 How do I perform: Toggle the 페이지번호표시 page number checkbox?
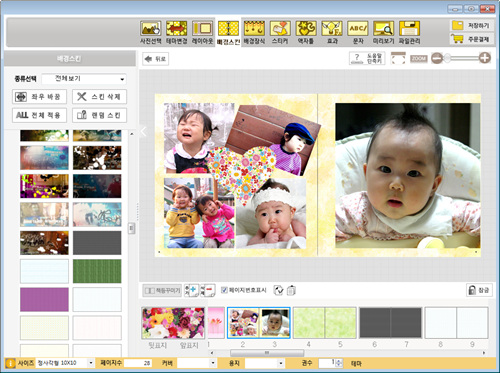point(224,290)
